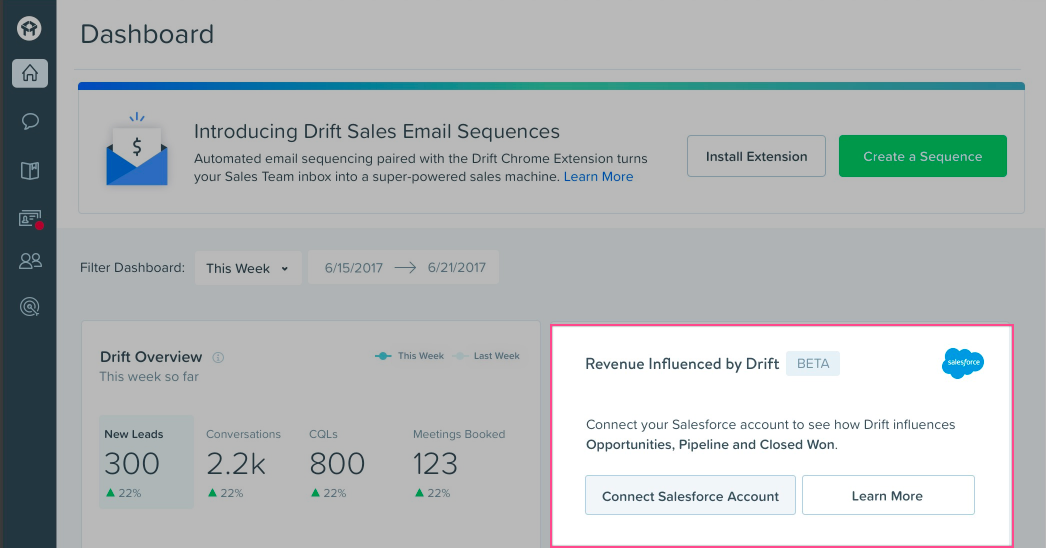Open the Home dashboard sidebar icon

(x=29, y=73)
